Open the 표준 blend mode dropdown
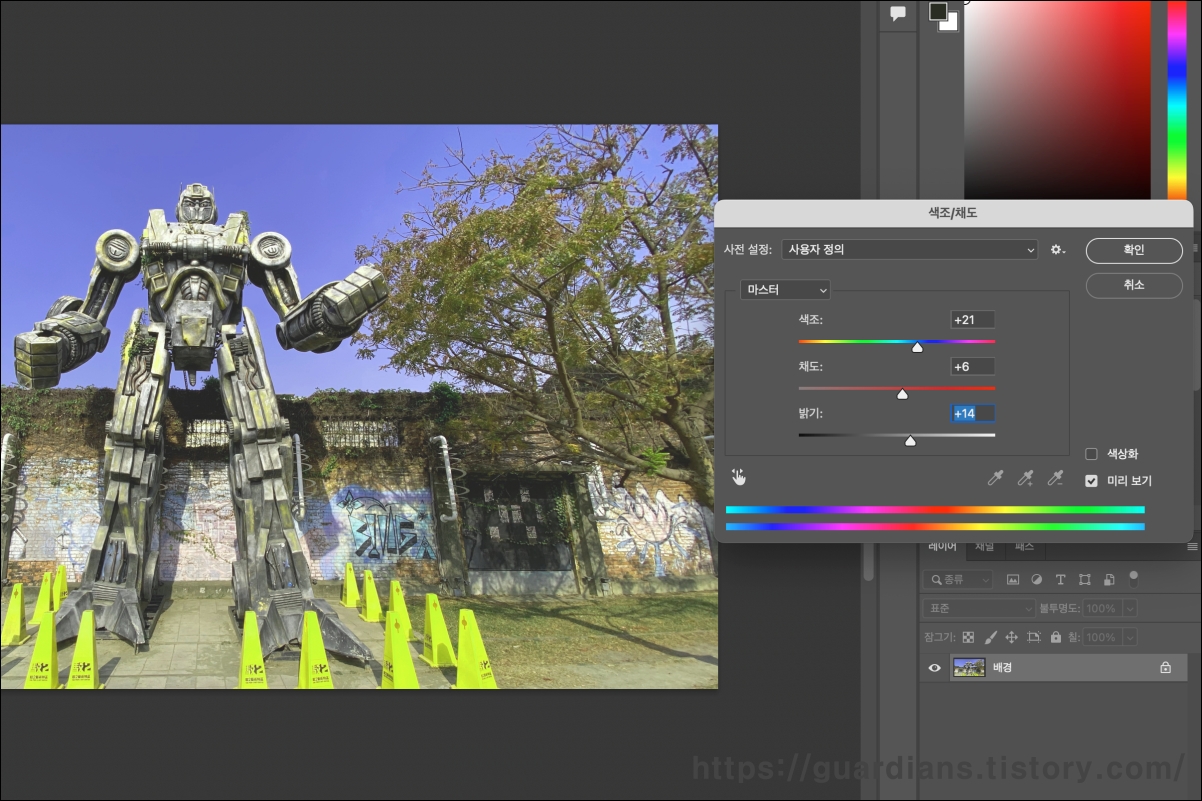The height and width of the screenshot is (801, 1202). pos(979,608)
